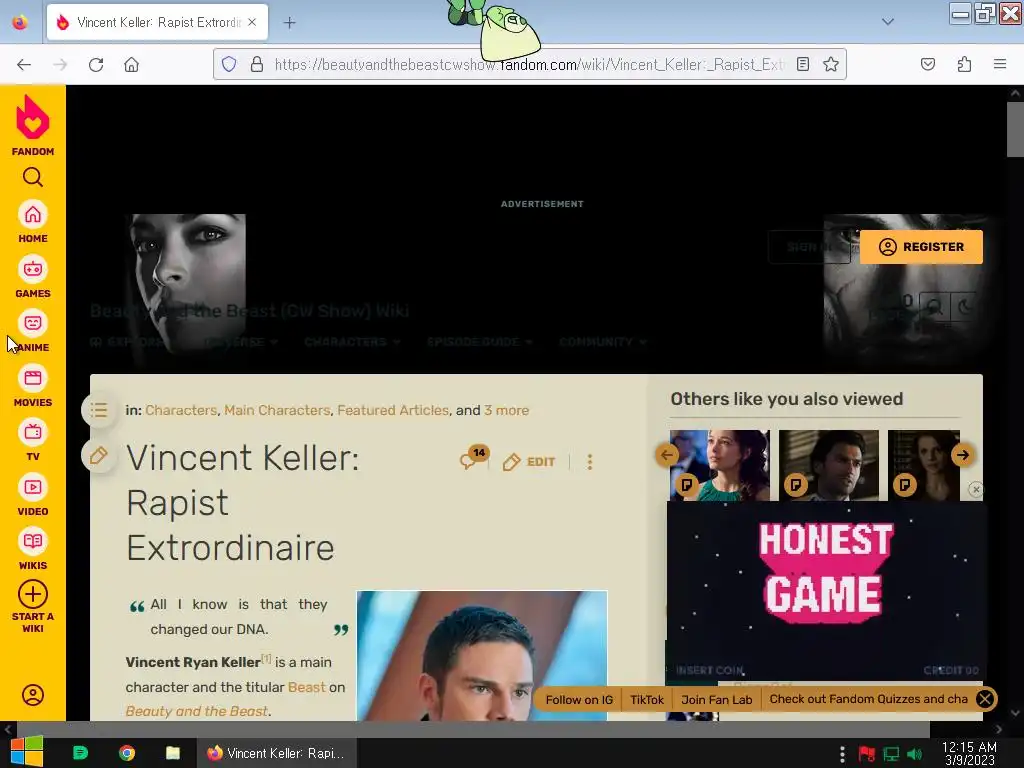Edit the Vincent Keller article

point(529,462)
